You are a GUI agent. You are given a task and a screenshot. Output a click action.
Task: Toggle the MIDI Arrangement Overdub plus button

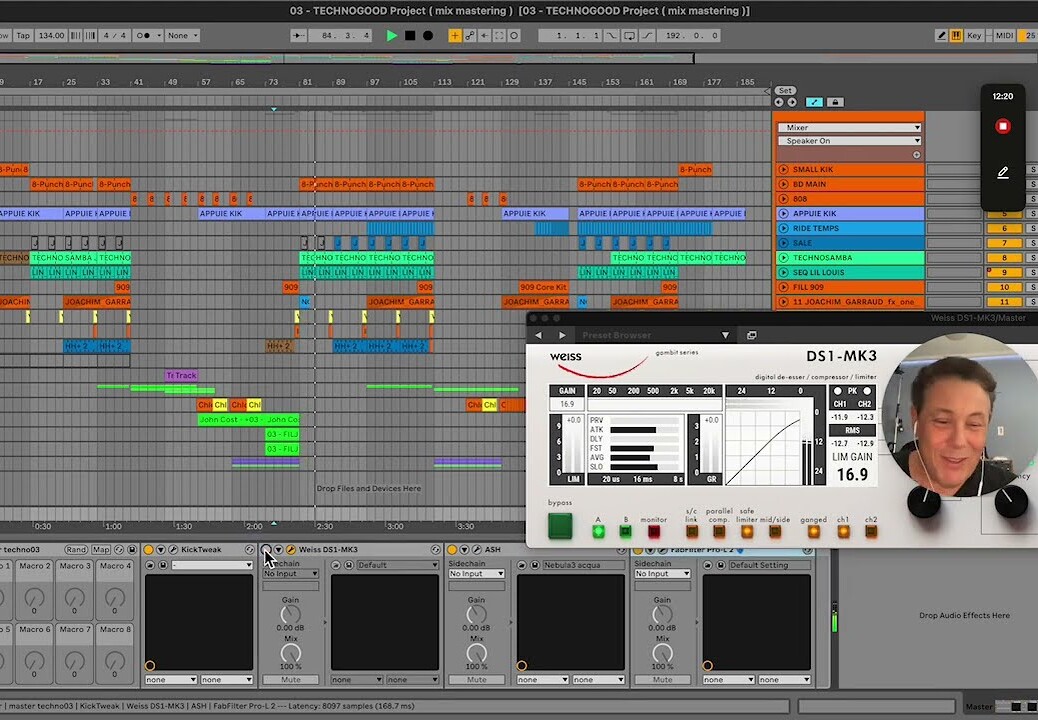455,36
